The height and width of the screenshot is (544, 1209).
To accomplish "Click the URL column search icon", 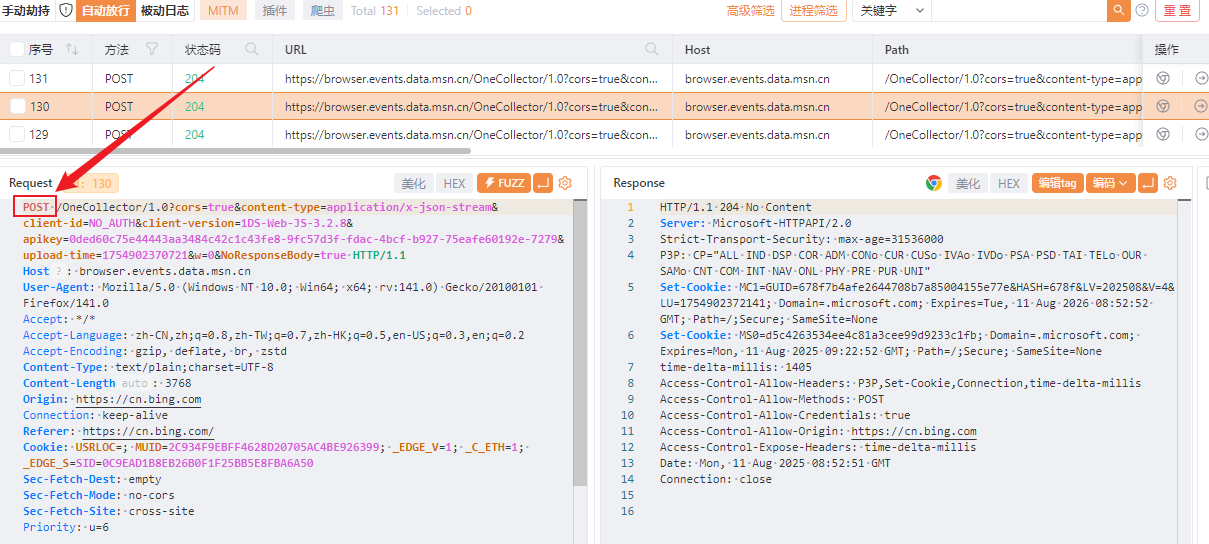I will click(x=652, y=49).
